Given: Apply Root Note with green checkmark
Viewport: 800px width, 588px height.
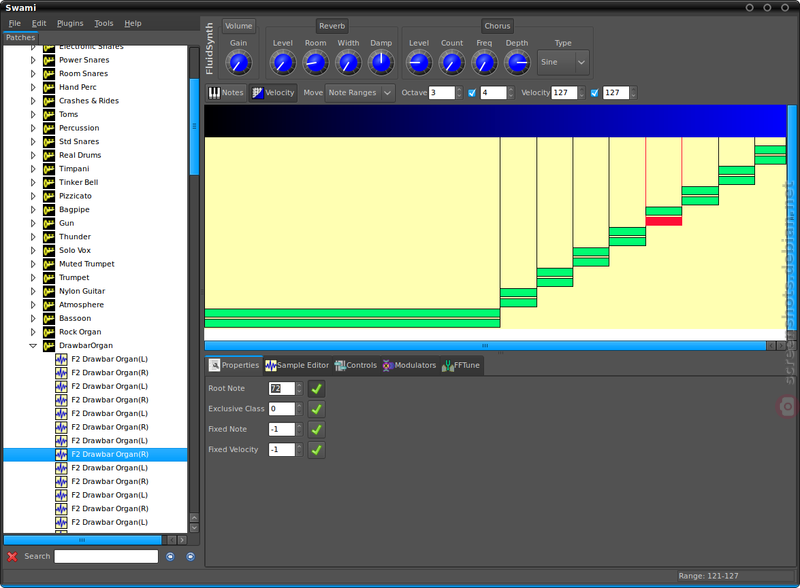Looking at the screenshot, I should tap(316, 388).
